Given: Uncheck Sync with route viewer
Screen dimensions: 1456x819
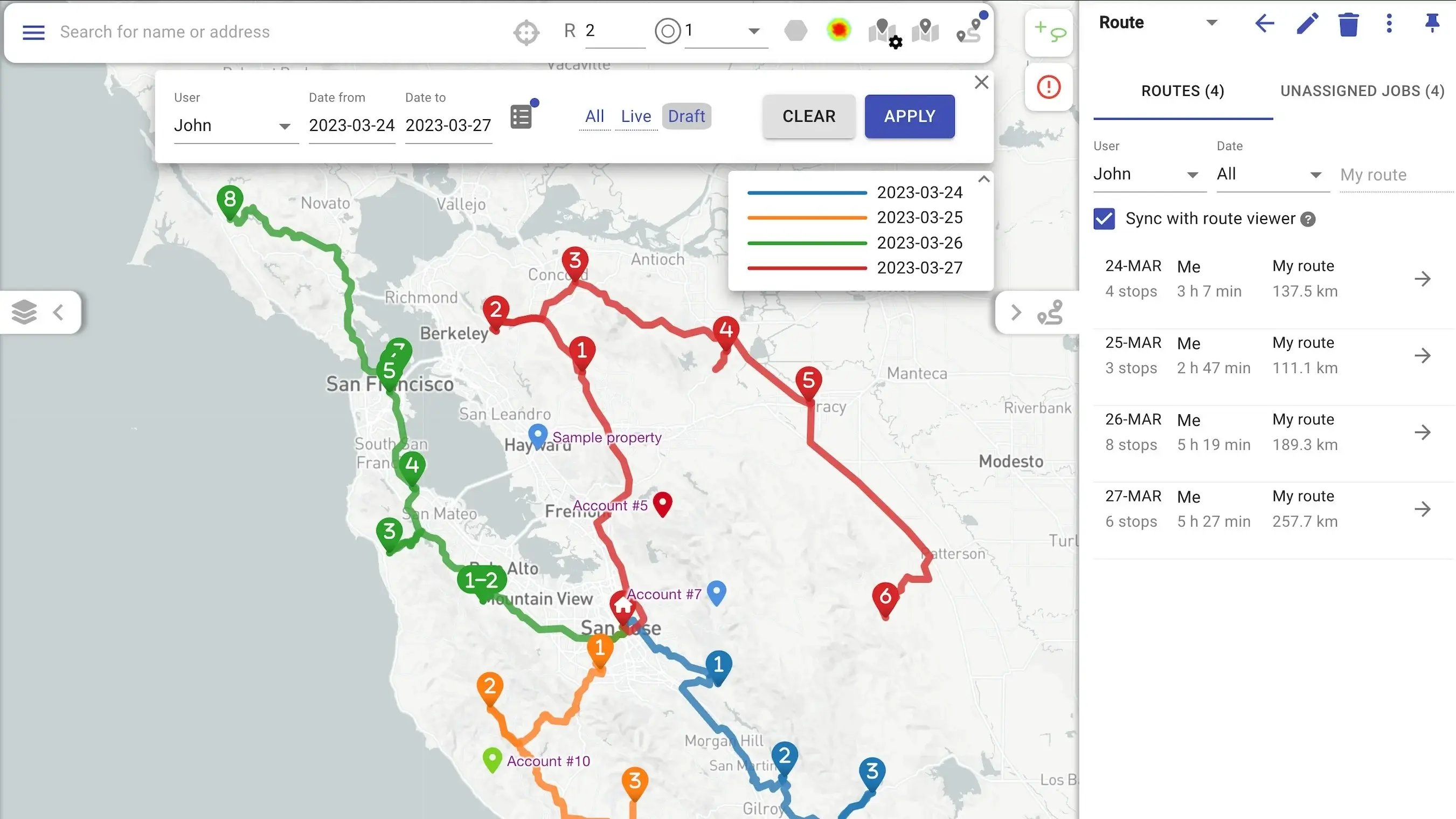Looking at the screenshot, I should (x=1104, y=218).
